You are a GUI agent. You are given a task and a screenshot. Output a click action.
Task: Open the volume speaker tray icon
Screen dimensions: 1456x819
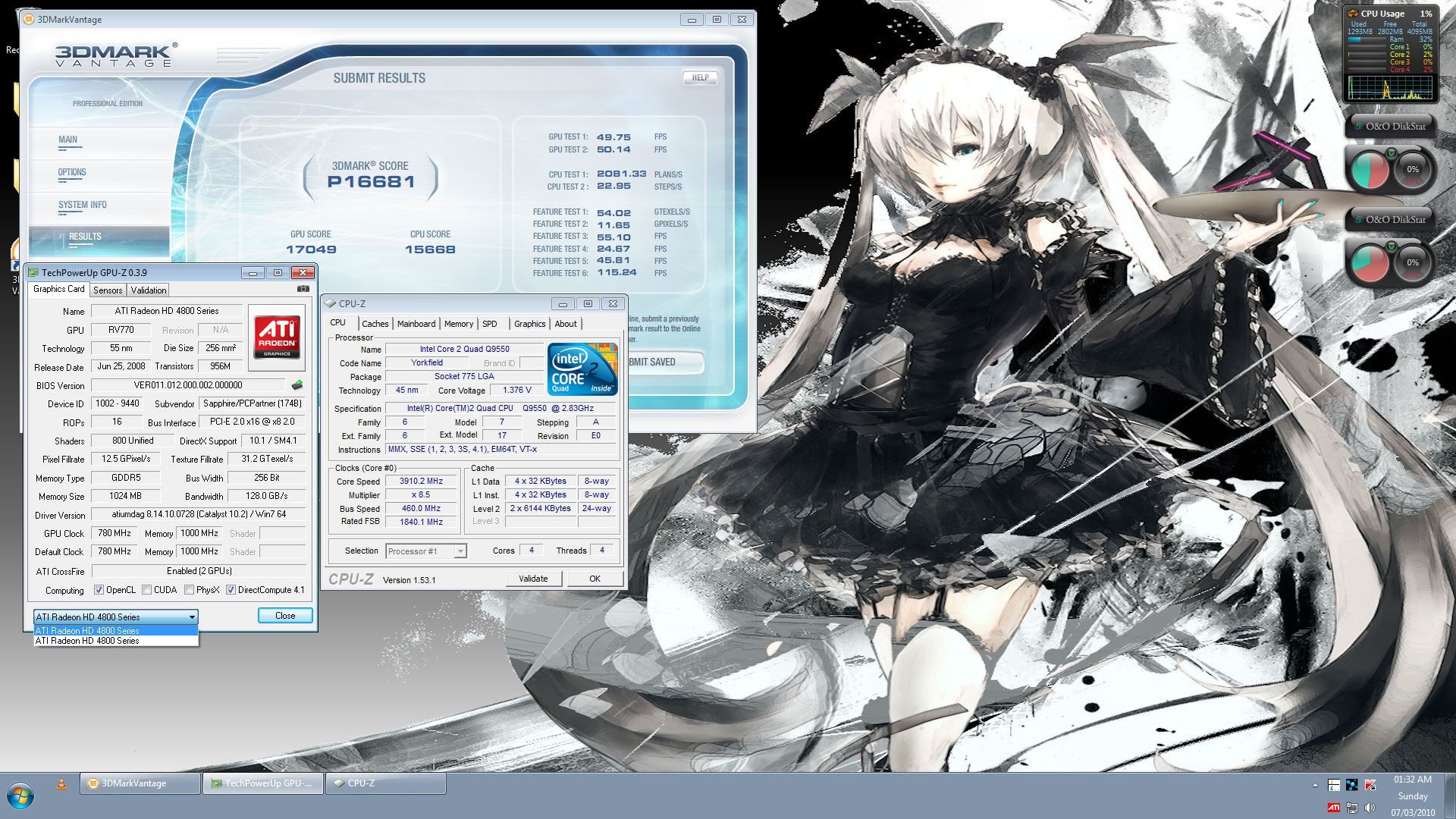tap(1370, 808)
